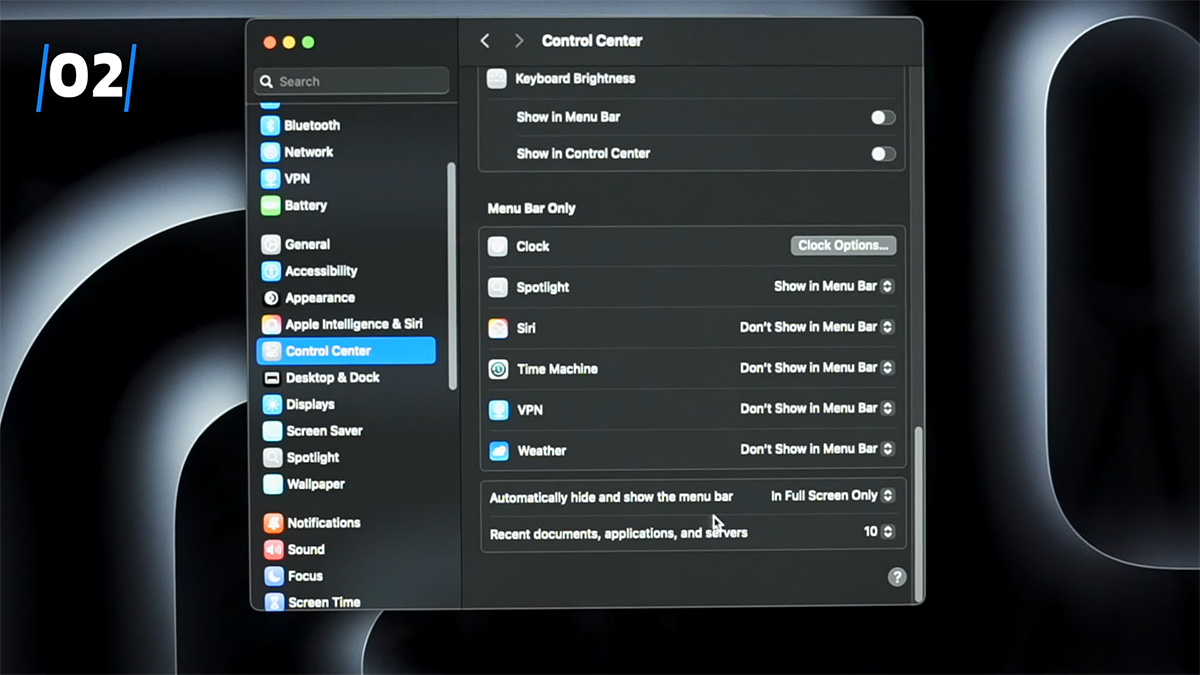
Task: Click 'Automatically hide and show the menu bar' text
Action: click(x=611, y=497)
